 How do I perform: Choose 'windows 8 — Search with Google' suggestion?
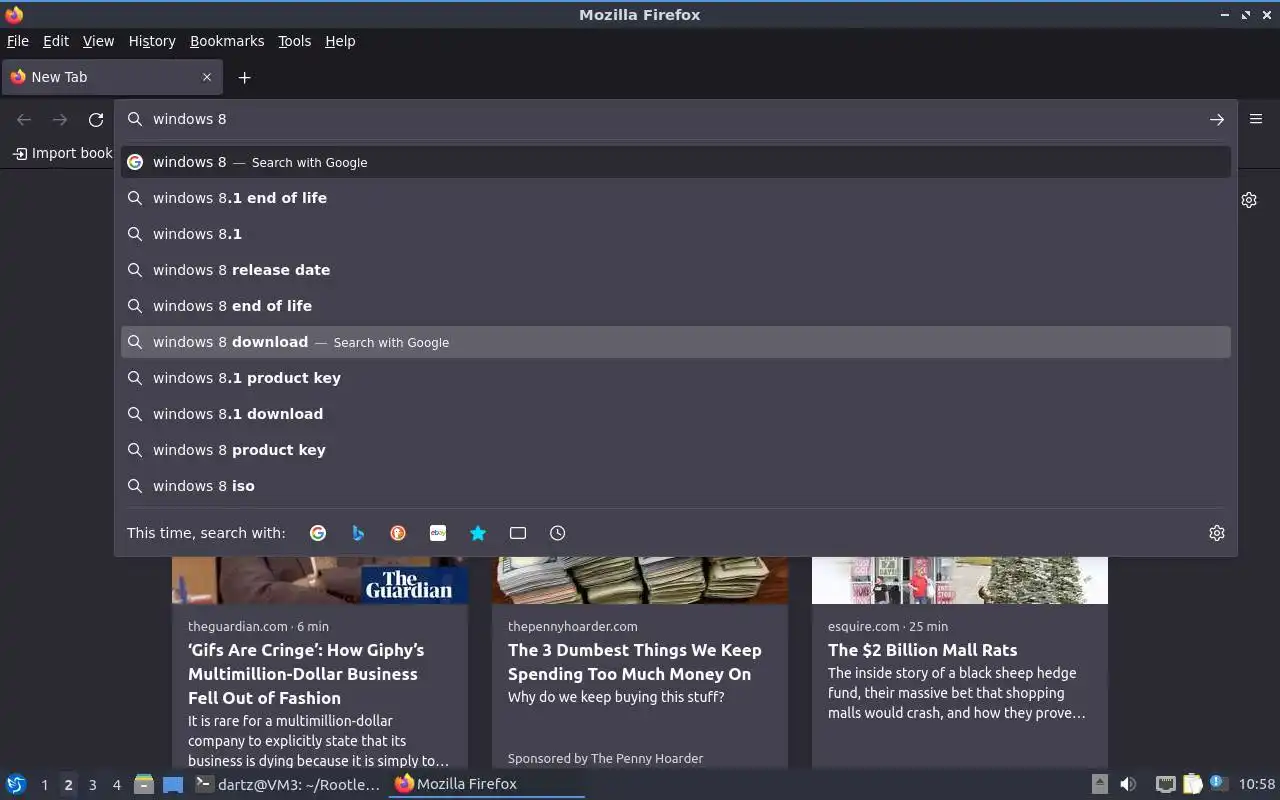tap(676, 162)
